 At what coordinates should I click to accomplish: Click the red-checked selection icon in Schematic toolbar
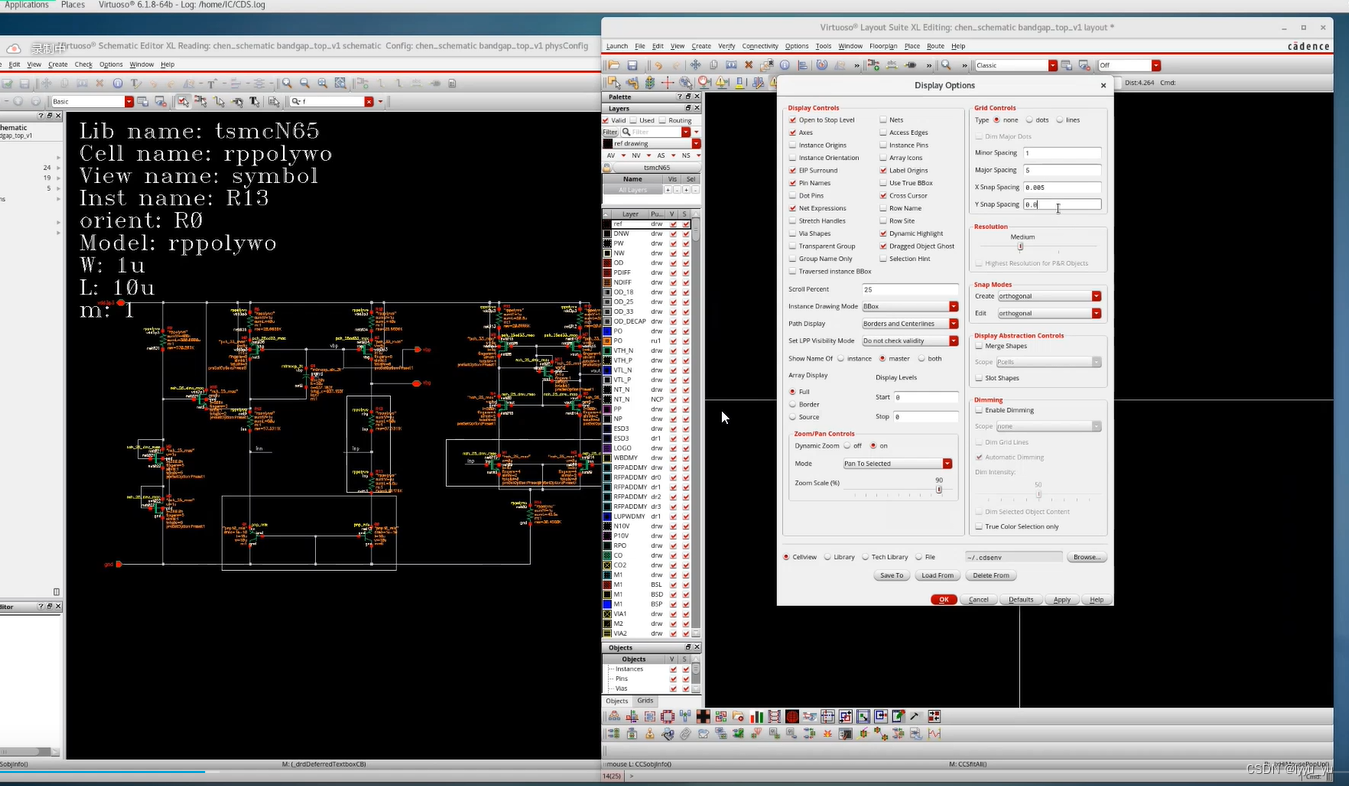(x=183, y=102)
